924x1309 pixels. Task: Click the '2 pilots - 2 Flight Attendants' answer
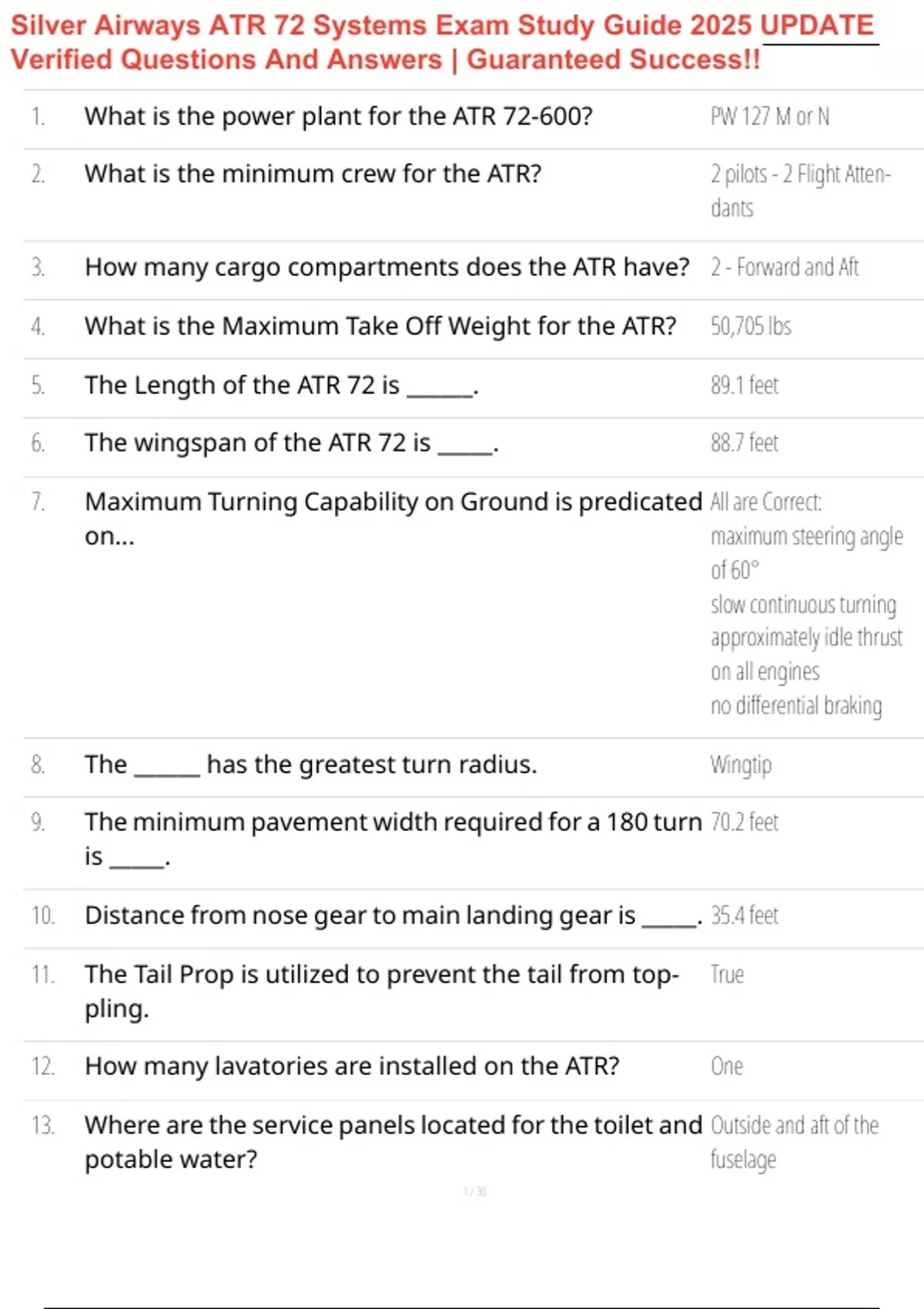[x=801, y=191]
